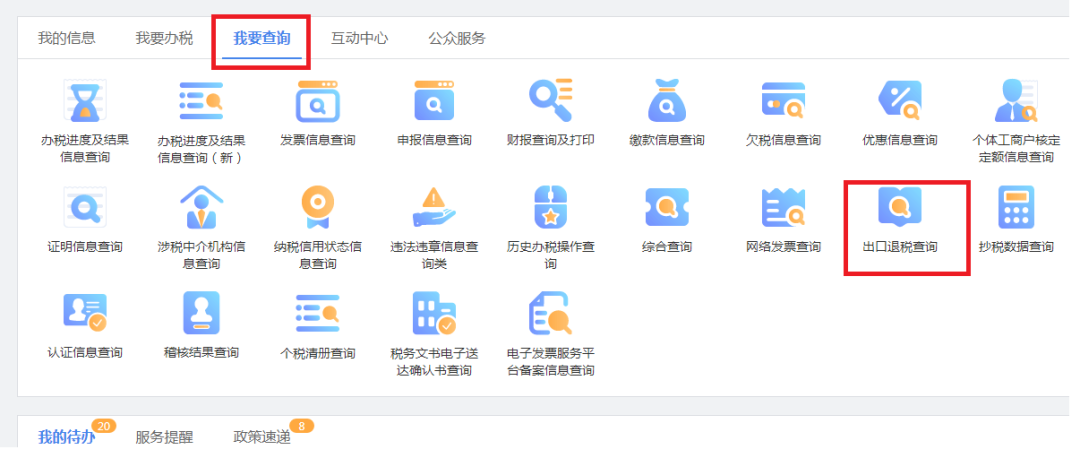Open the 抄税数据查询 calculator icon

[x=1015, y=208]
